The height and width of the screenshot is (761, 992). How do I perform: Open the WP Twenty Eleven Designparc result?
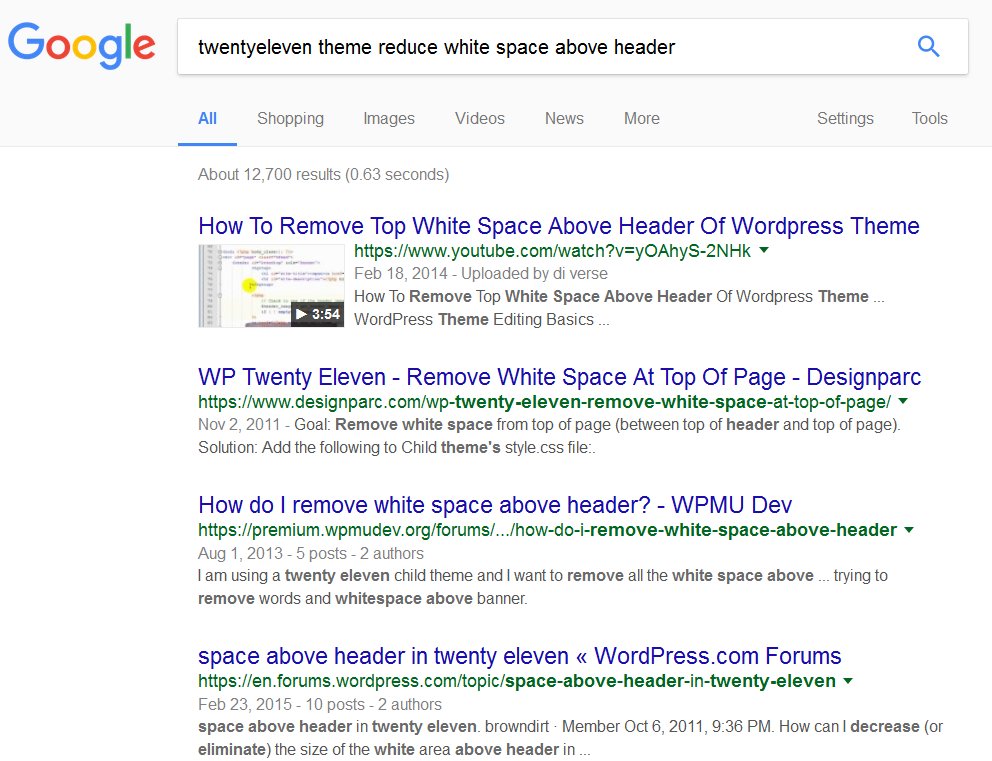pos(558,377)
